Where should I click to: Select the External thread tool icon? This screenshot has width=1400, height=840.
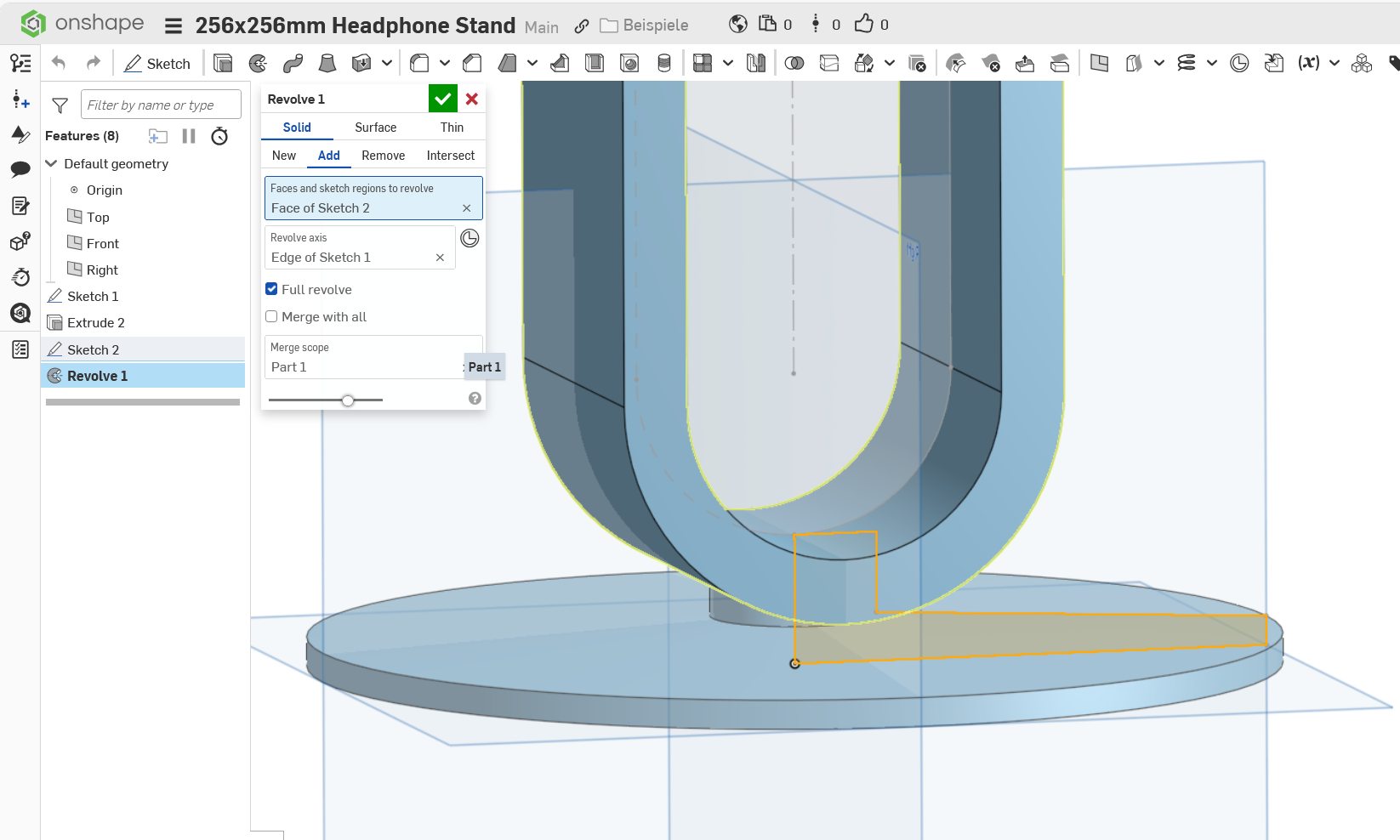[664, 63]
